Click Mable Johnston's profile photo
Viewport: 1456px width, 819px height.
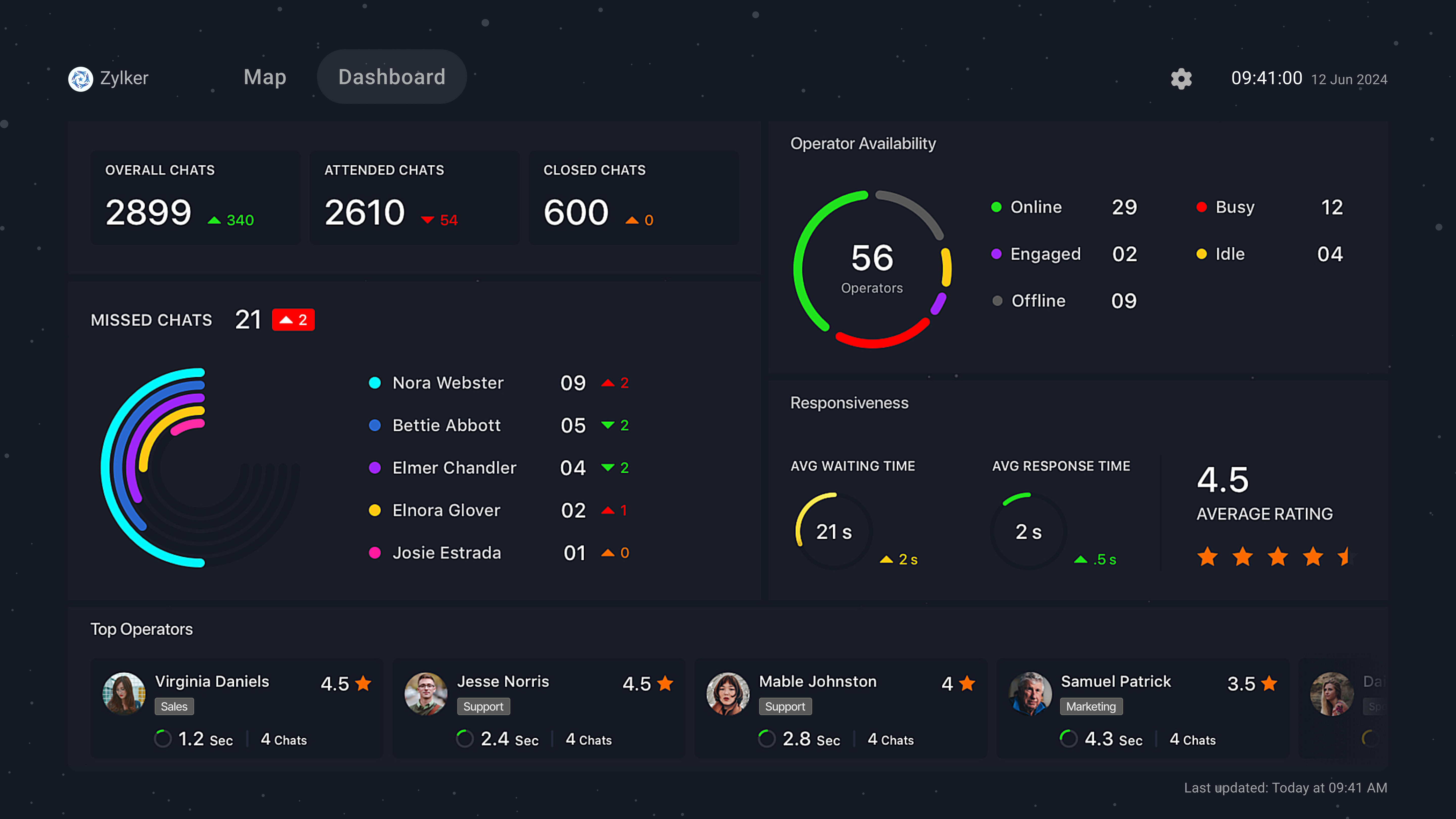(x=728, y=694)
